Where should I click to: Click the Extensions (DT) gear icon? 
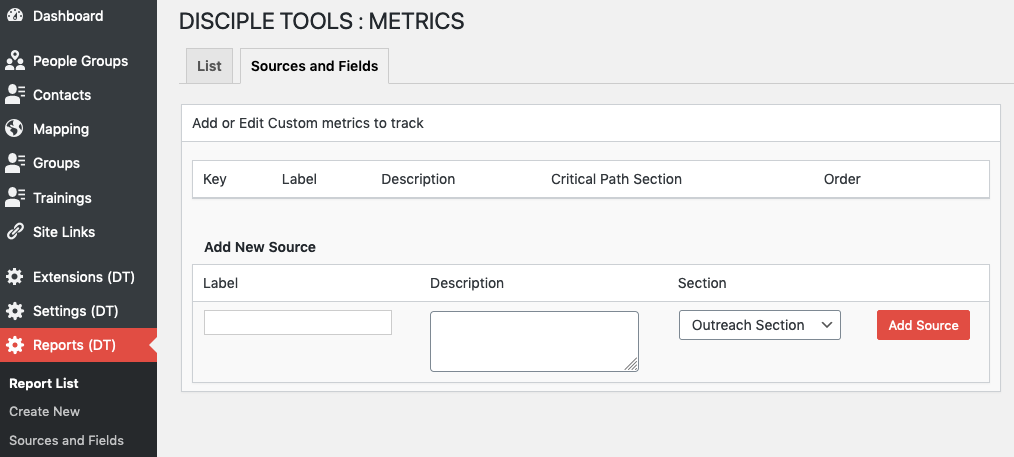14,277
